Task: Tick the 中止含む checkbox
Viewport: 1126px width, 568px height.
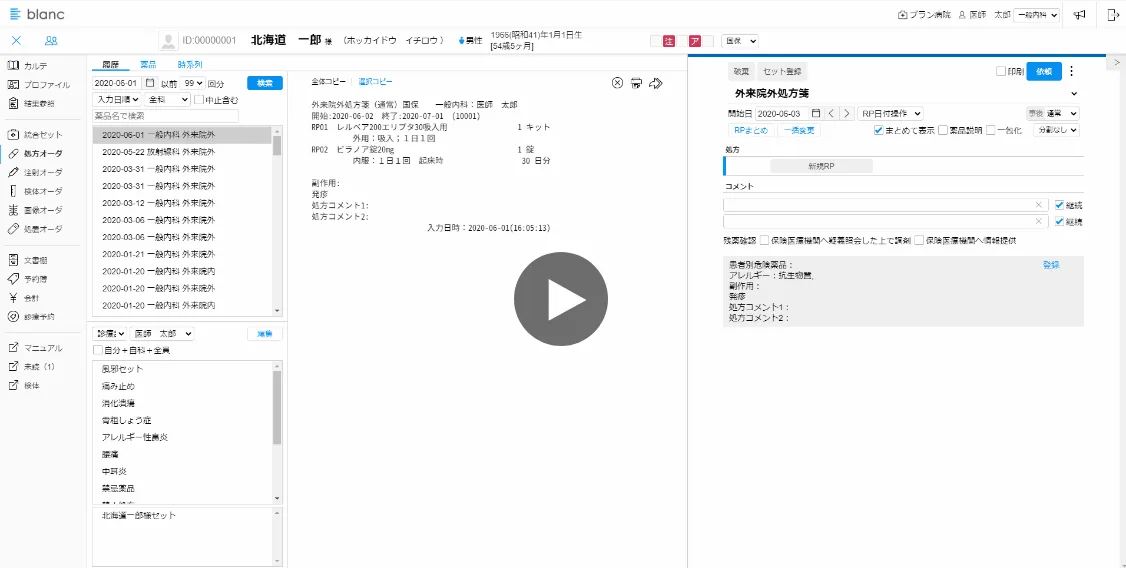Action: (x=199, y=100)
